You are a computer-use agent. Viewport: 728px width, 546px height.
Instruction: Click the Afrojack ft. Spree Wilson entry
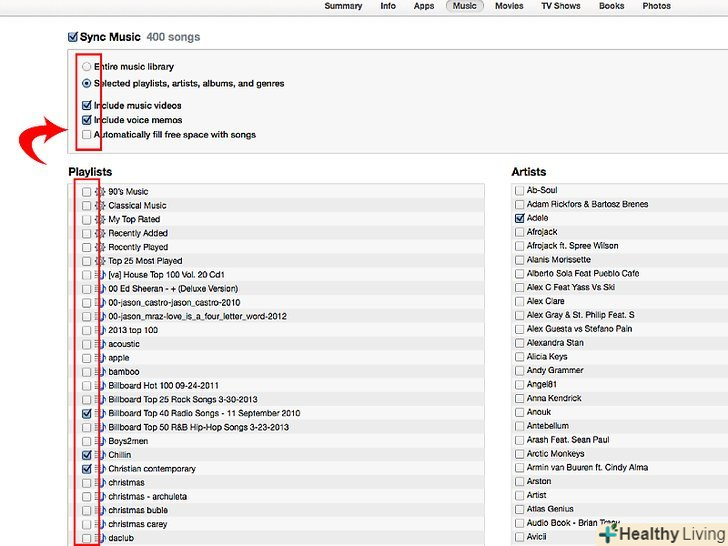tap(572, 246)
